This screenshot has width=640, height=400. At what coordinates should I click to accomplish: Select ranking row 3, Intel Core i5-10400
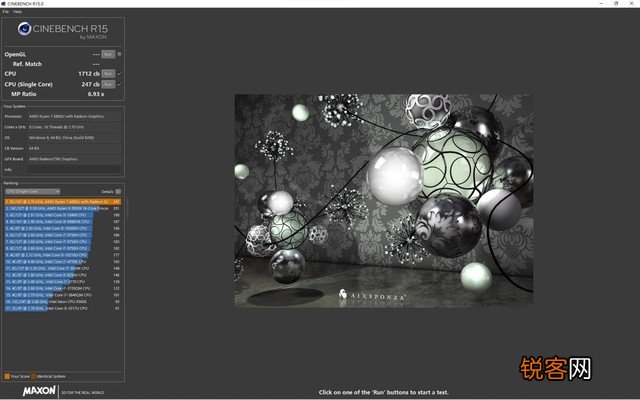pos(63,215)
